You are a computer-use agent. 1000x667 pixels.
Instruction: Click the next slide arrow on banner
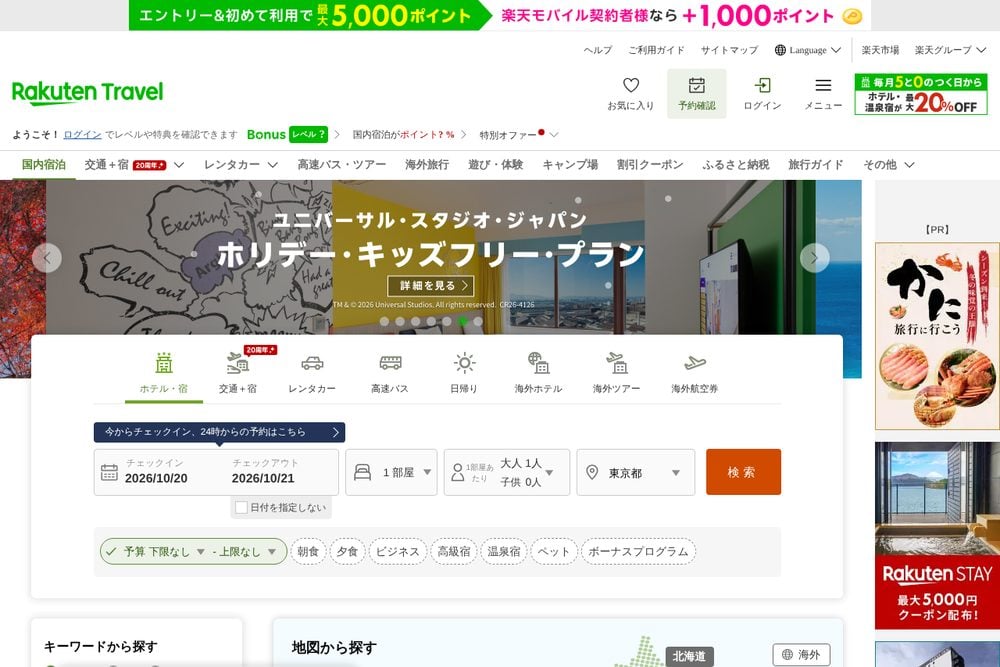click(x=814, y=258)
